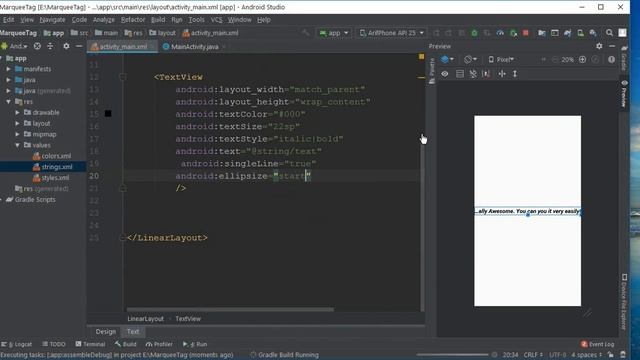Open the Terminal tool window
The height and width of the screenshot is (360, 640).
click(90, 344)
